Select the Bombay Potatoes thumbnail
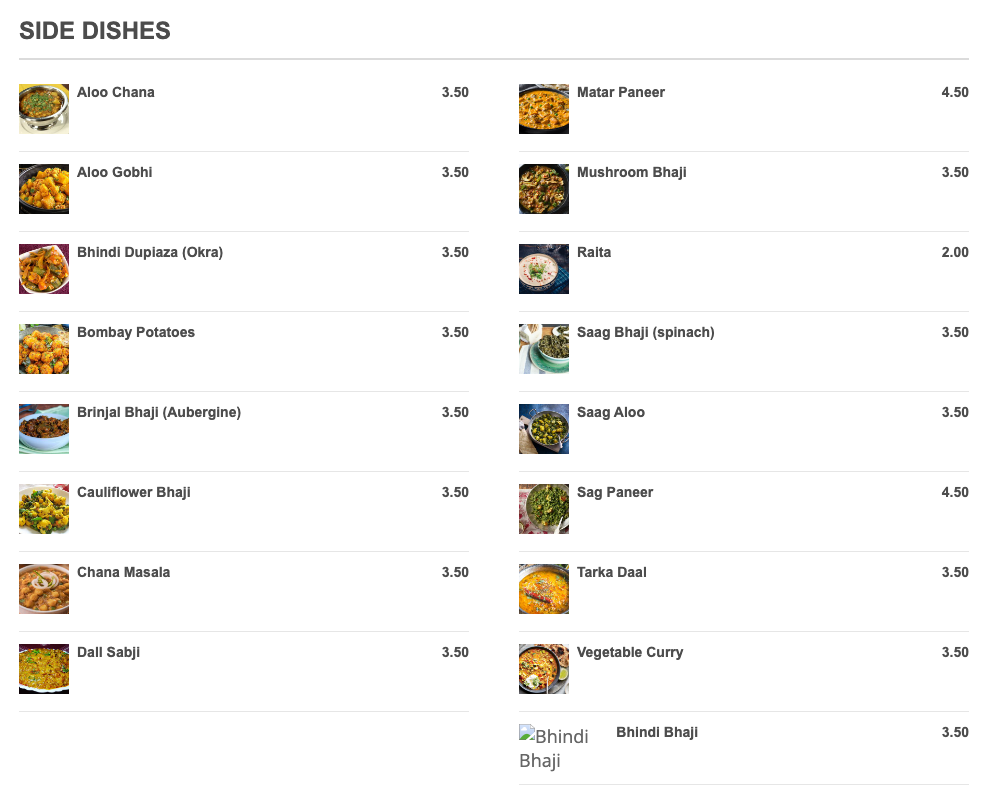Screen dimensions: 1002x800 pos(44,349)
